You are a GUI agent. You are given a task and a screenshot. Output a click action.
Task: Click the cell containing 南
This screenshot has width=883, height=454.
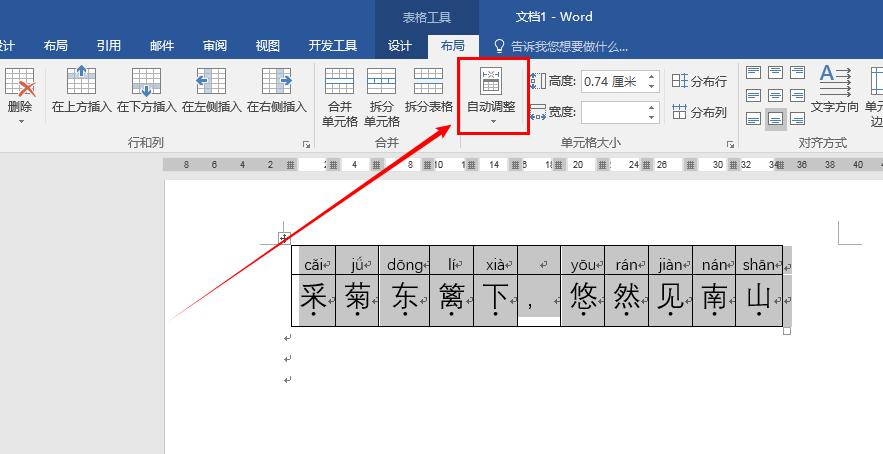(714, 300)
